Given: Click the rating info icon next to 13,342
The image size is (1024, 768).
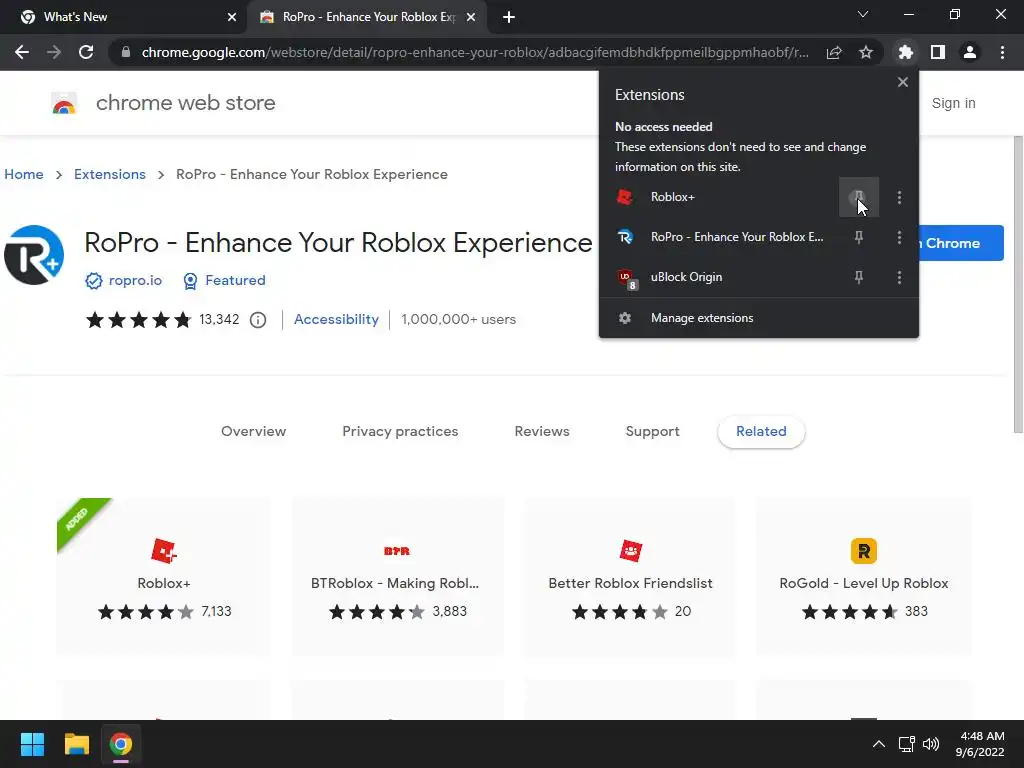Looking at the screenshot, I should tap(258, 320).
